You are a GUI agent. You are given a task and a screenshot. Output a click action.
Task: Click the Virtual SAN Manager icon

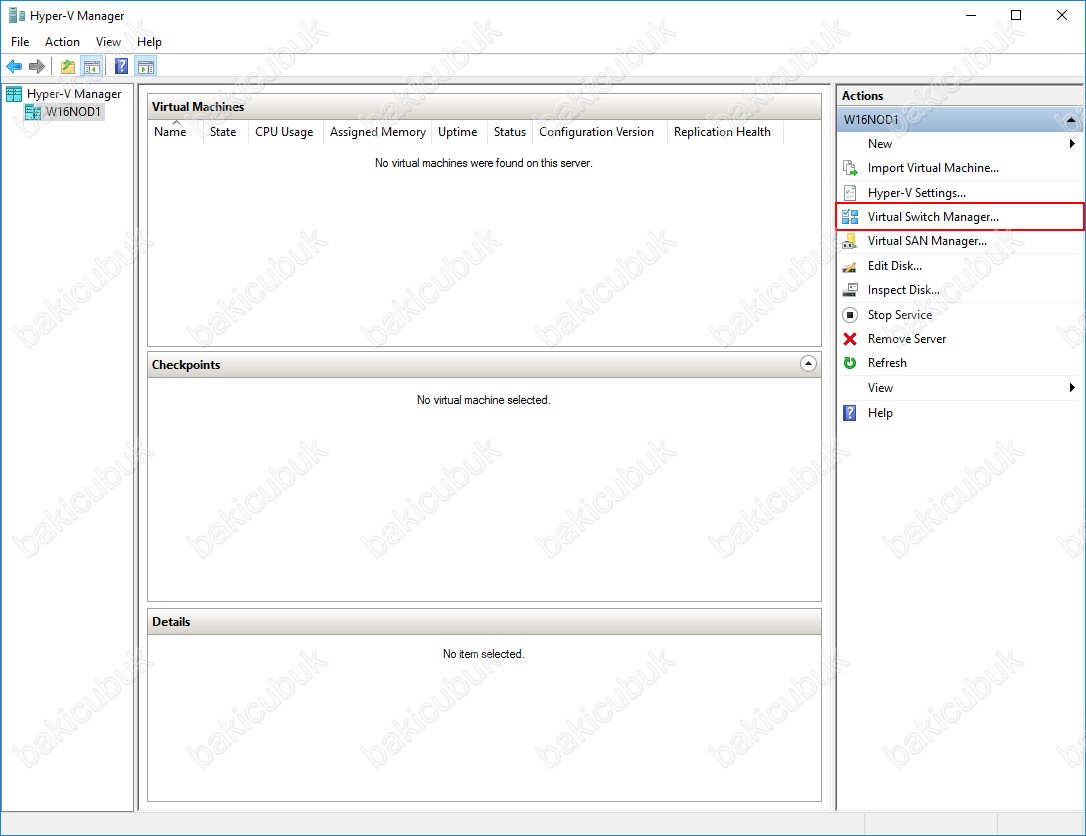850,241
